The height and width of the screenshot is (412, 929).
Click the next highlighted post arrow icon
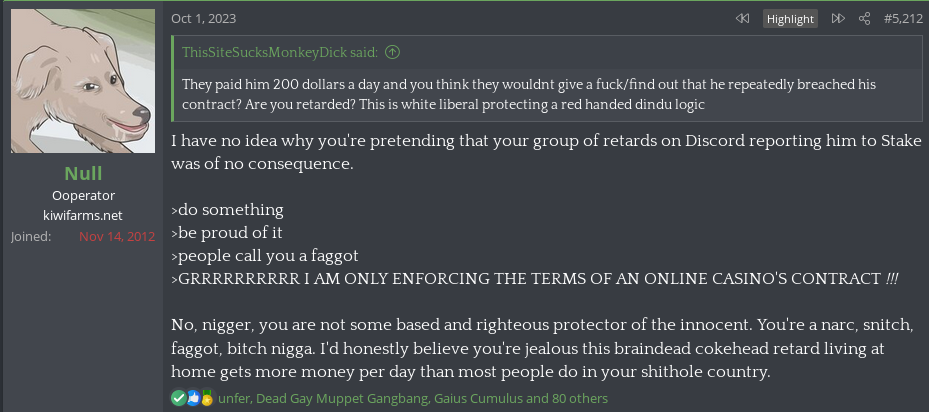coord(838,19)
